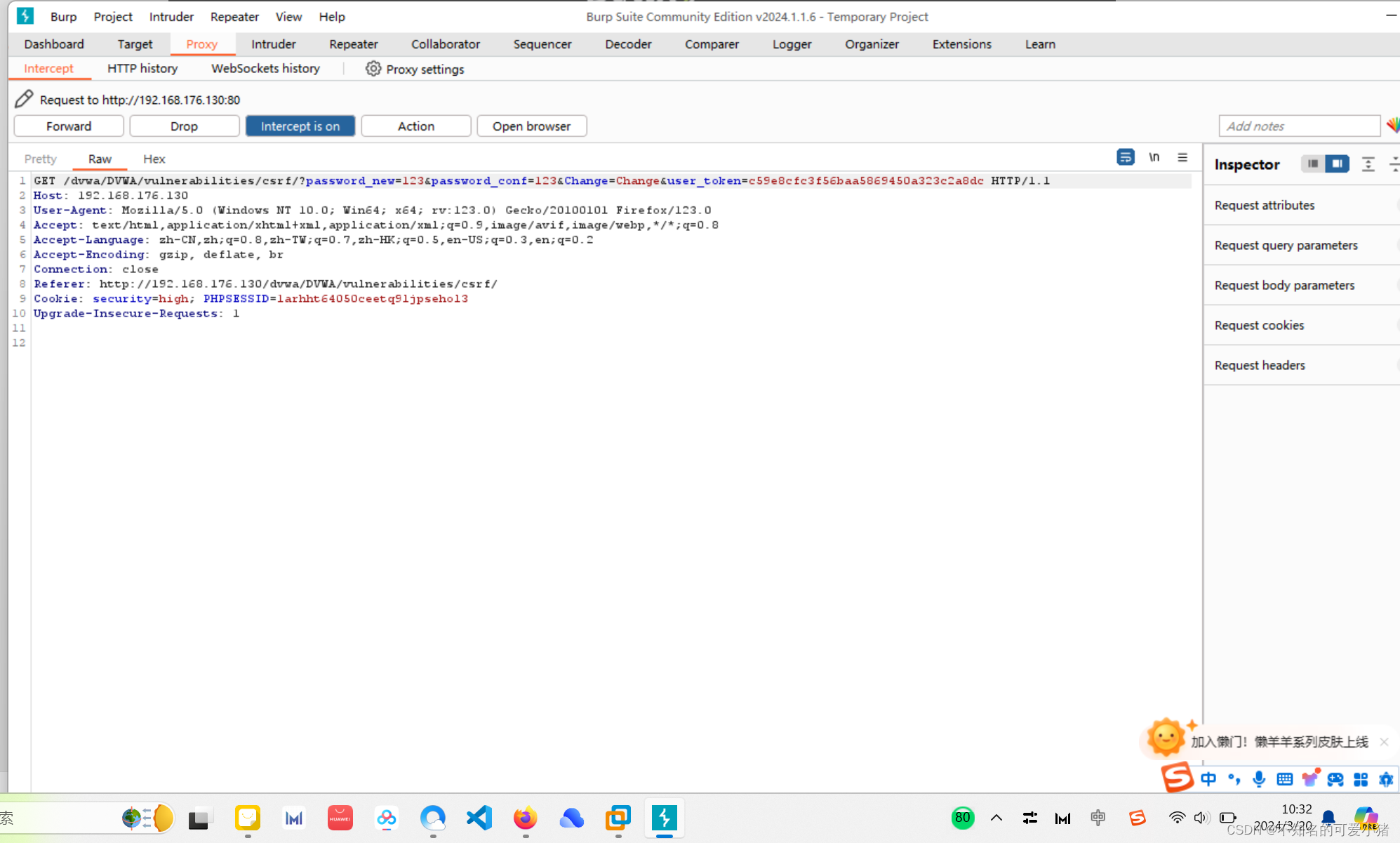Click the Burp Suite logo icon
The height and width of the screenshot is (843, 1400).
coord(25,15)
